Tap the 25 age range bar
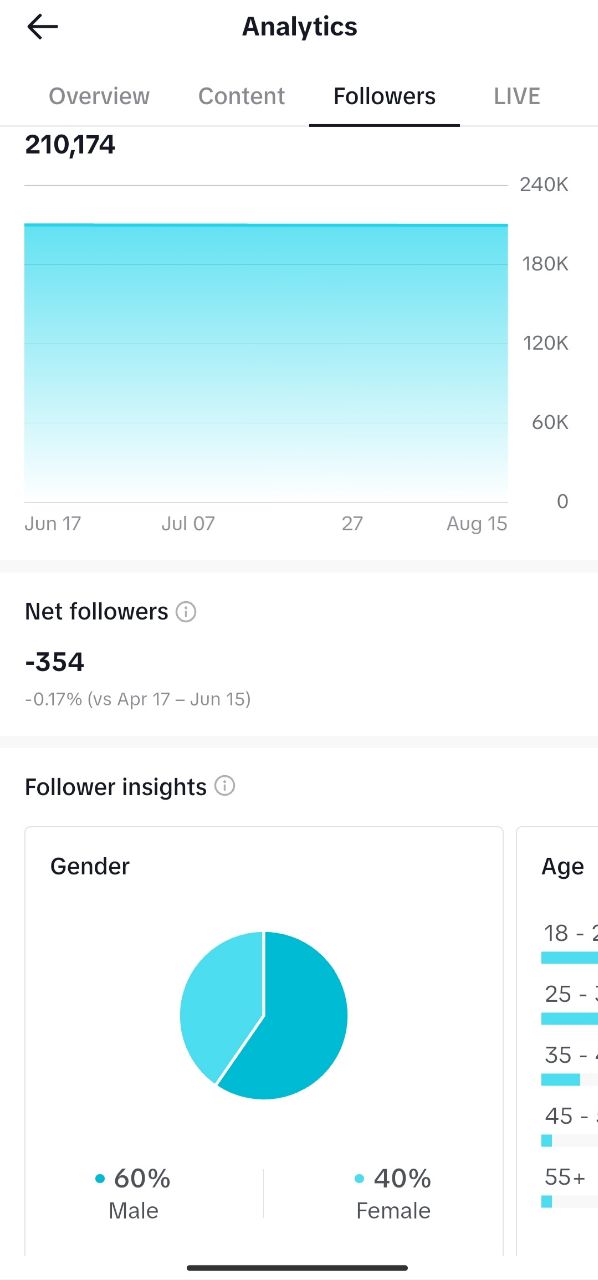Image resolution: width=598 pixels, height=1280 pixels. (569, 1018)
